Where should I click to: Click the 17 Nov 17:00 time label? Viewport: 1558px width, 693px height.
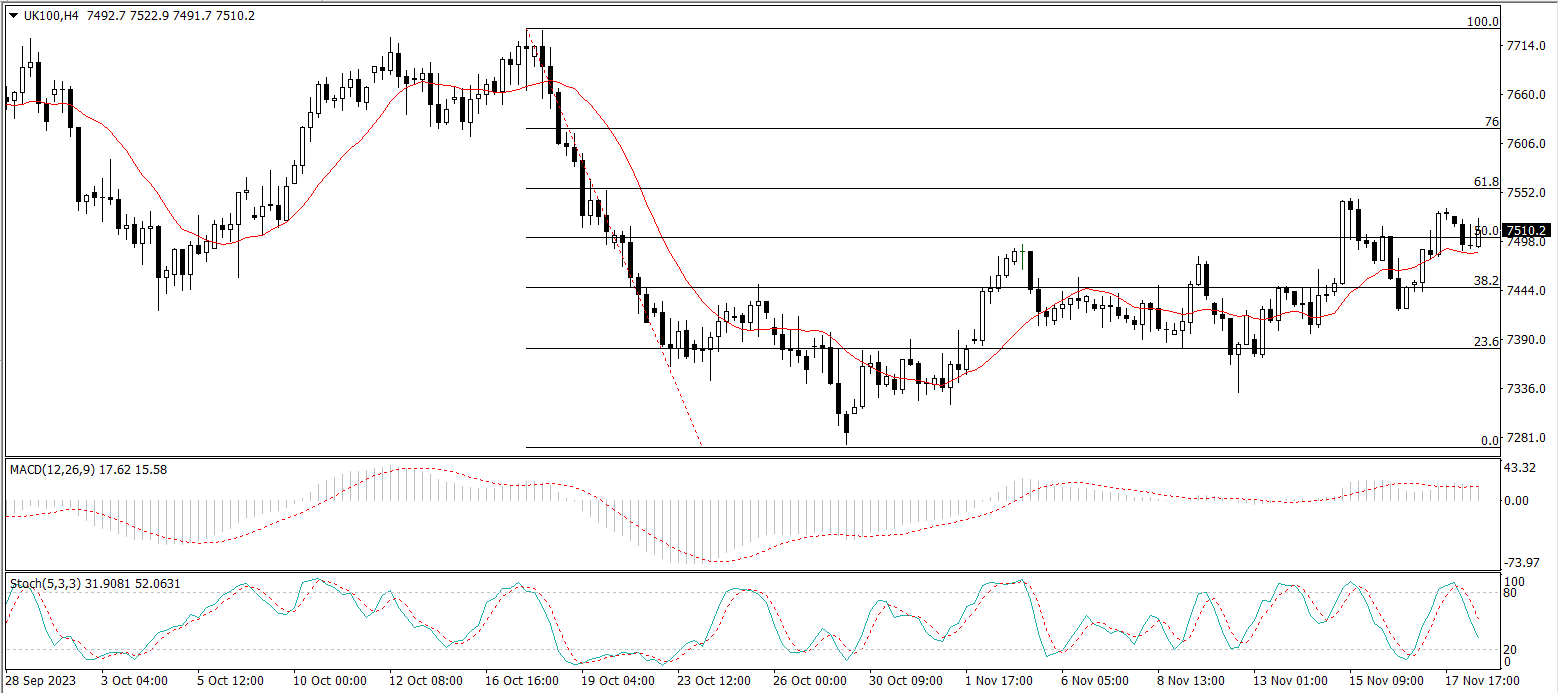(1484, 681)
